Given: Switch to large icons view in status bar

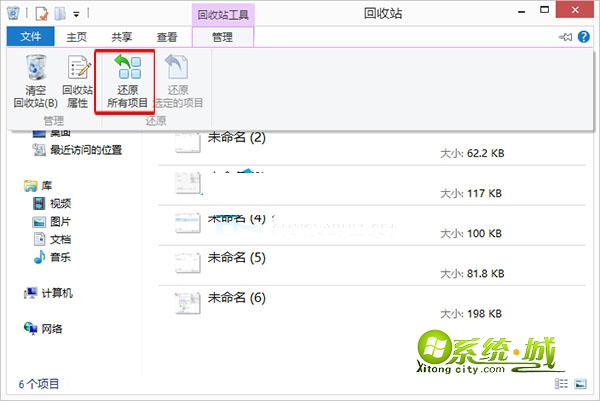Looking at the screenshot, I should pos(579,383).
